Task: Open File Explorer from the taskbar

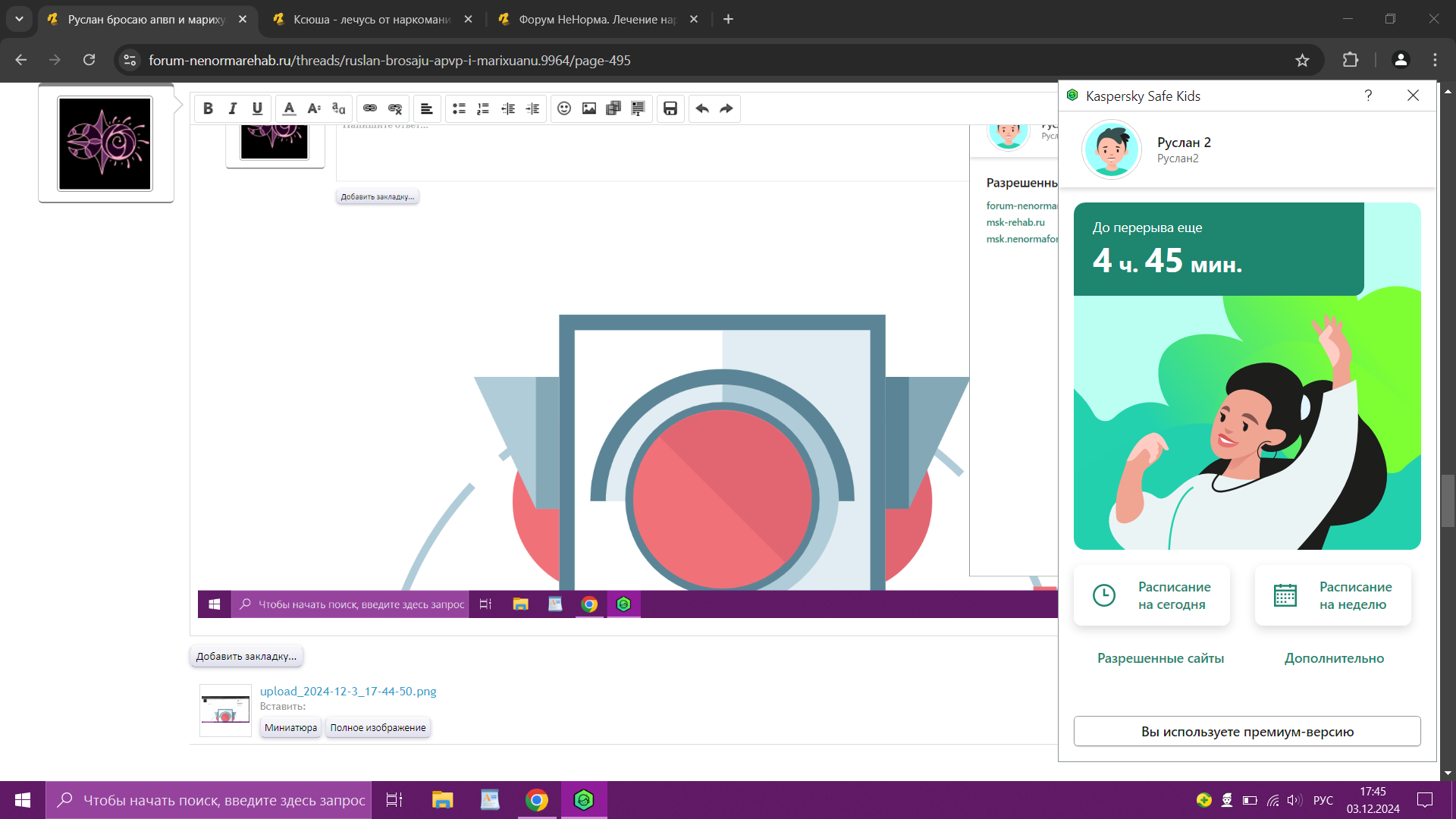Action: (442, 800)
